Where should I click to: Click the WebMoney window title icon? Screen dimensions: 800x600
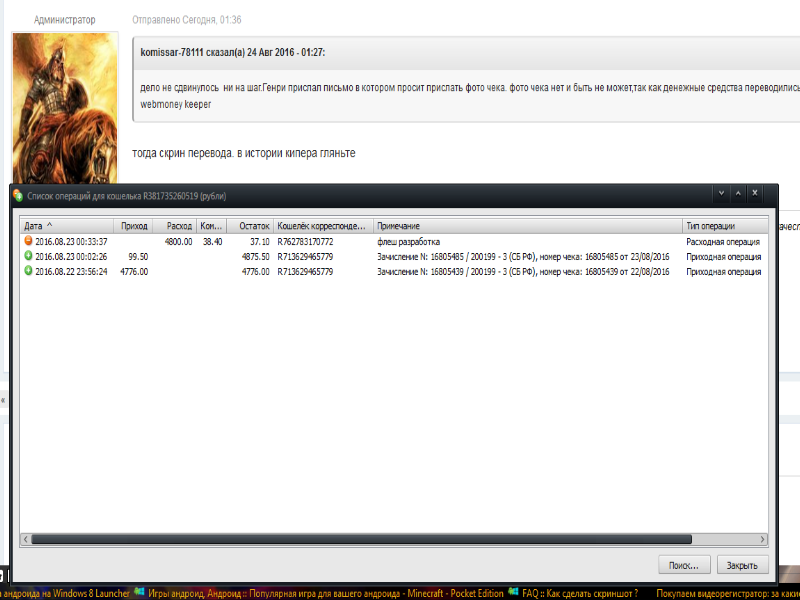(18, 194)
